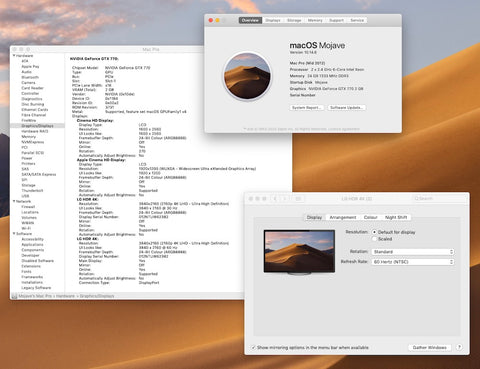This screenshot has height=369, width=480.
Task: Click macOS Mojave title in About This Mac
Action: (x=317, y=45)
